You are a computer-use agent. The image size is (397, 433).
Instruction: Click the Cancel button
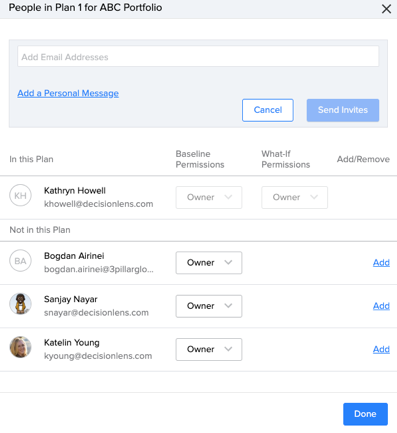[268, 110]
